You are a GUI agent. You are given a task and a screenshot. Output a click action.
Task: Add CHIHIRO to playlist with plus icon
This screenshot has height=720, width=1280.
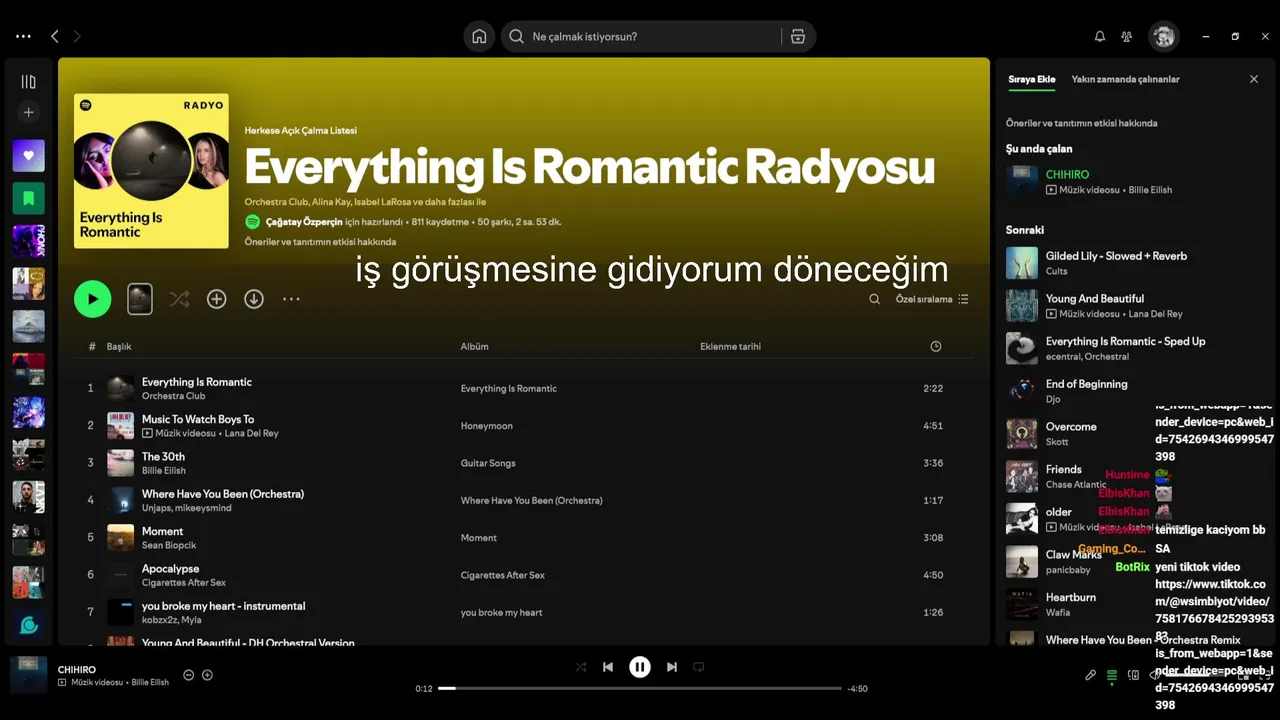point(208,675)
